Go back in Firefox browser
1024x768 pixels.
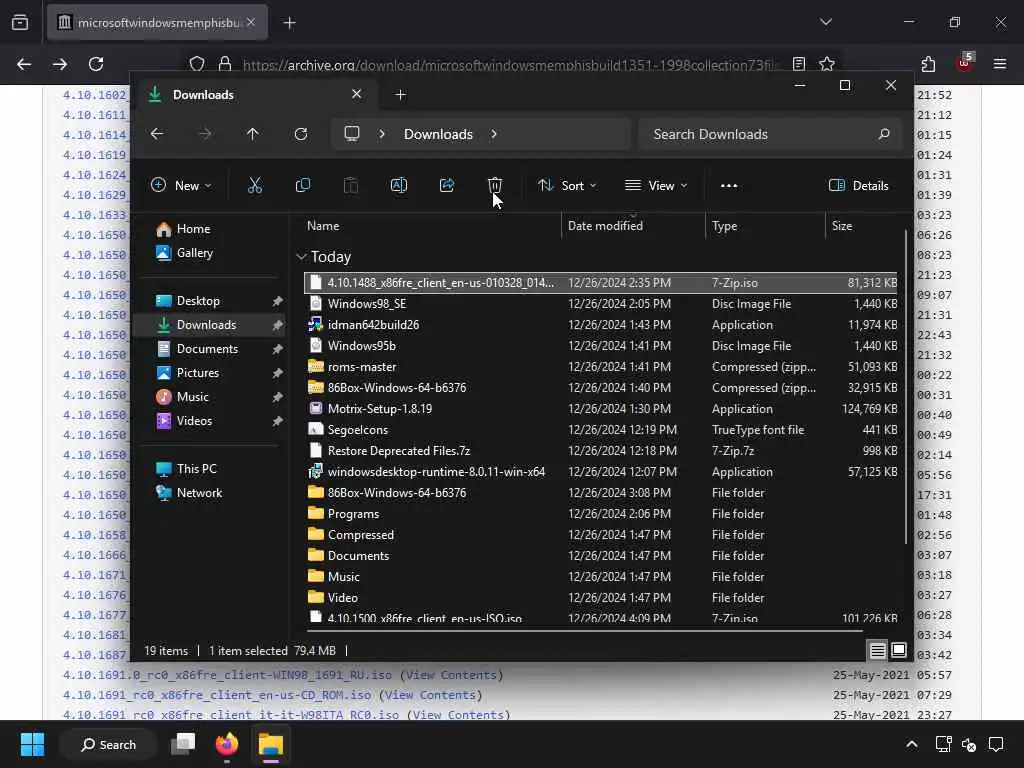pyautogui.click(x=24, y=64)
